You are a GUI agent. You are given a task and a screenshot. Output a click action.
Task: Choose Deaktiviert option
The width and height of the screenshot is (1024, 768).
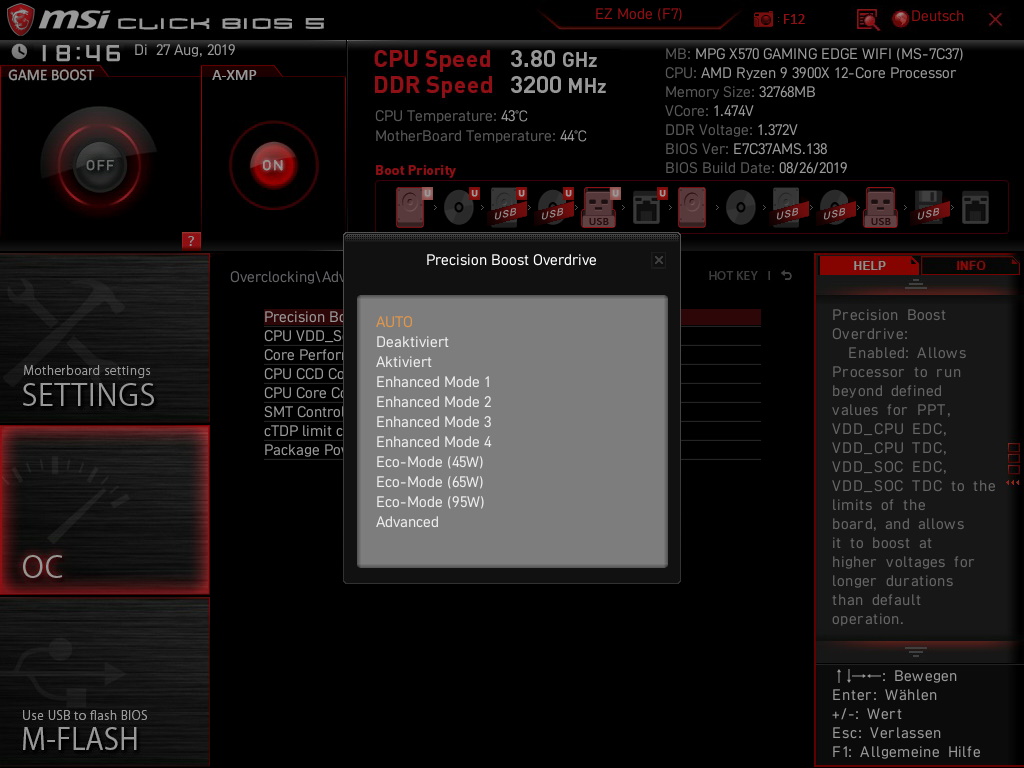[x=412, y=342]
